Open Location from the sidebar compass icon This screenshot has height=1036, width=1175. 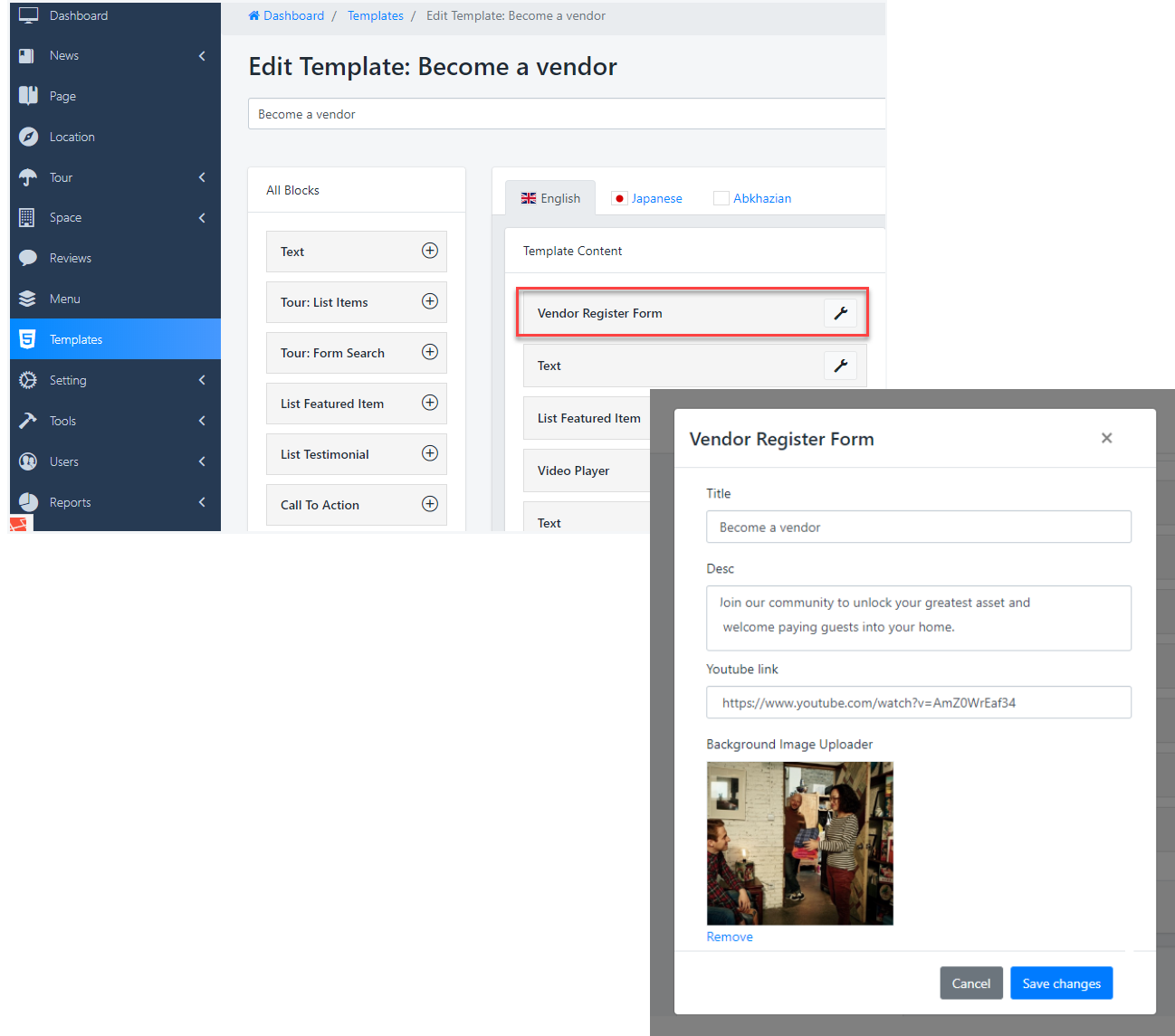point(28,137)
